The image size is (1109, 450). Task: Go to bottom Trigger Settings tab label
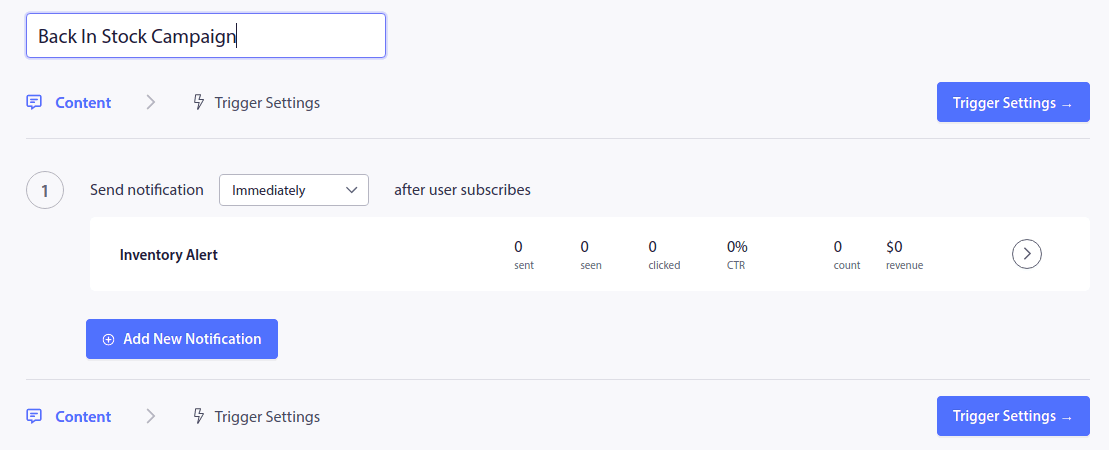click(x=267, y=416)
